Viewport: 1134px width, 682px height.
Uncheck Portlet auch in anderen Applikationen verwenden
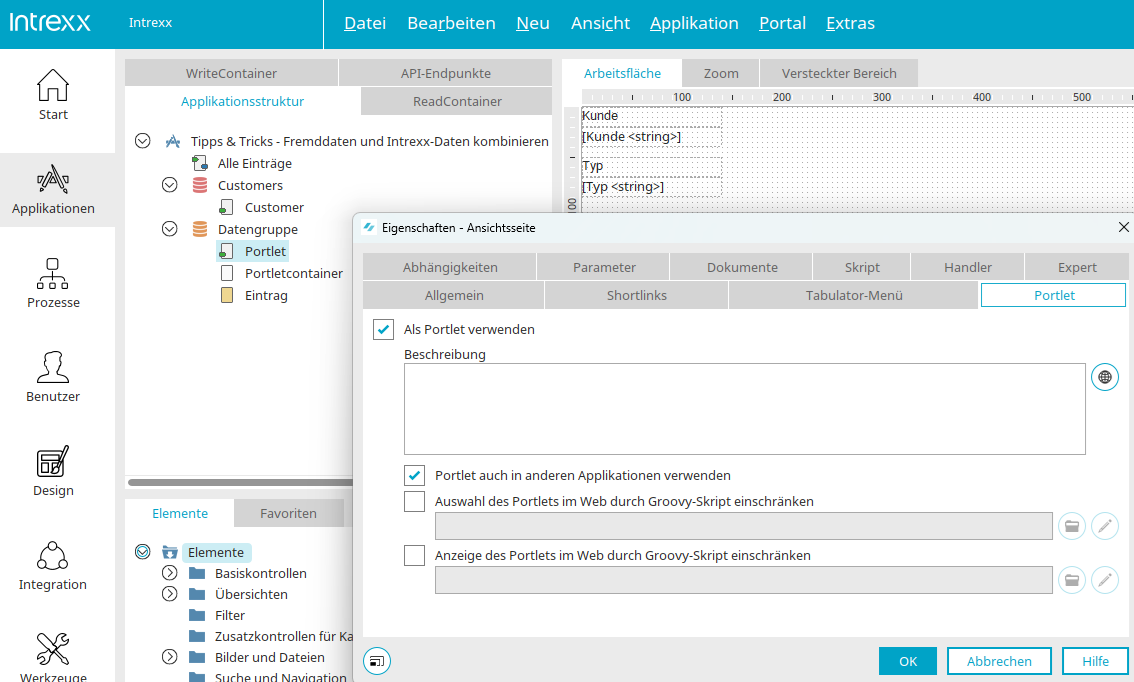(x=414, y=475)
